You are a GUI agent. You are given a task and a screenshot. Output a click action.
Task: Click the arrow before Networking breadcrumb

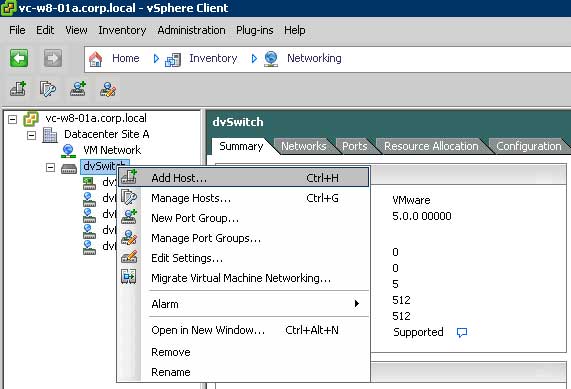point(254,59)
